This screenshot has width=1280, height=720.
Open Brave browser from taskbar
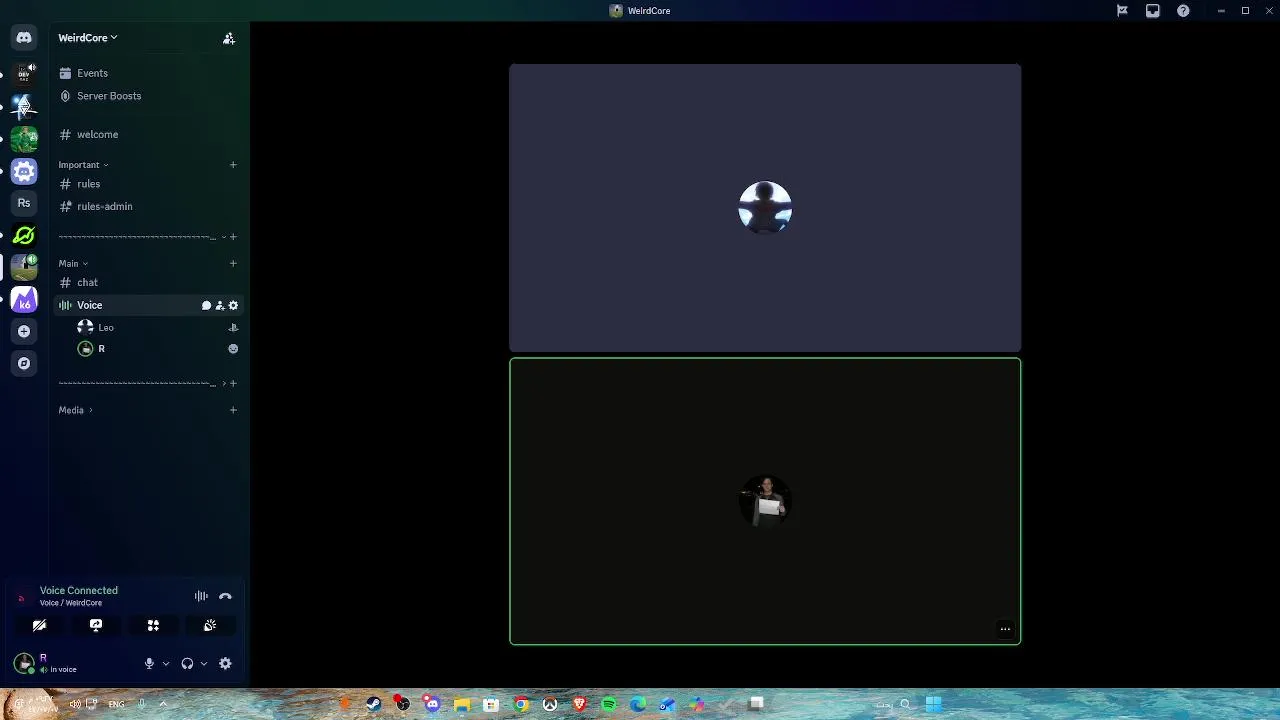pyautogui.click(x=579, y=704)
